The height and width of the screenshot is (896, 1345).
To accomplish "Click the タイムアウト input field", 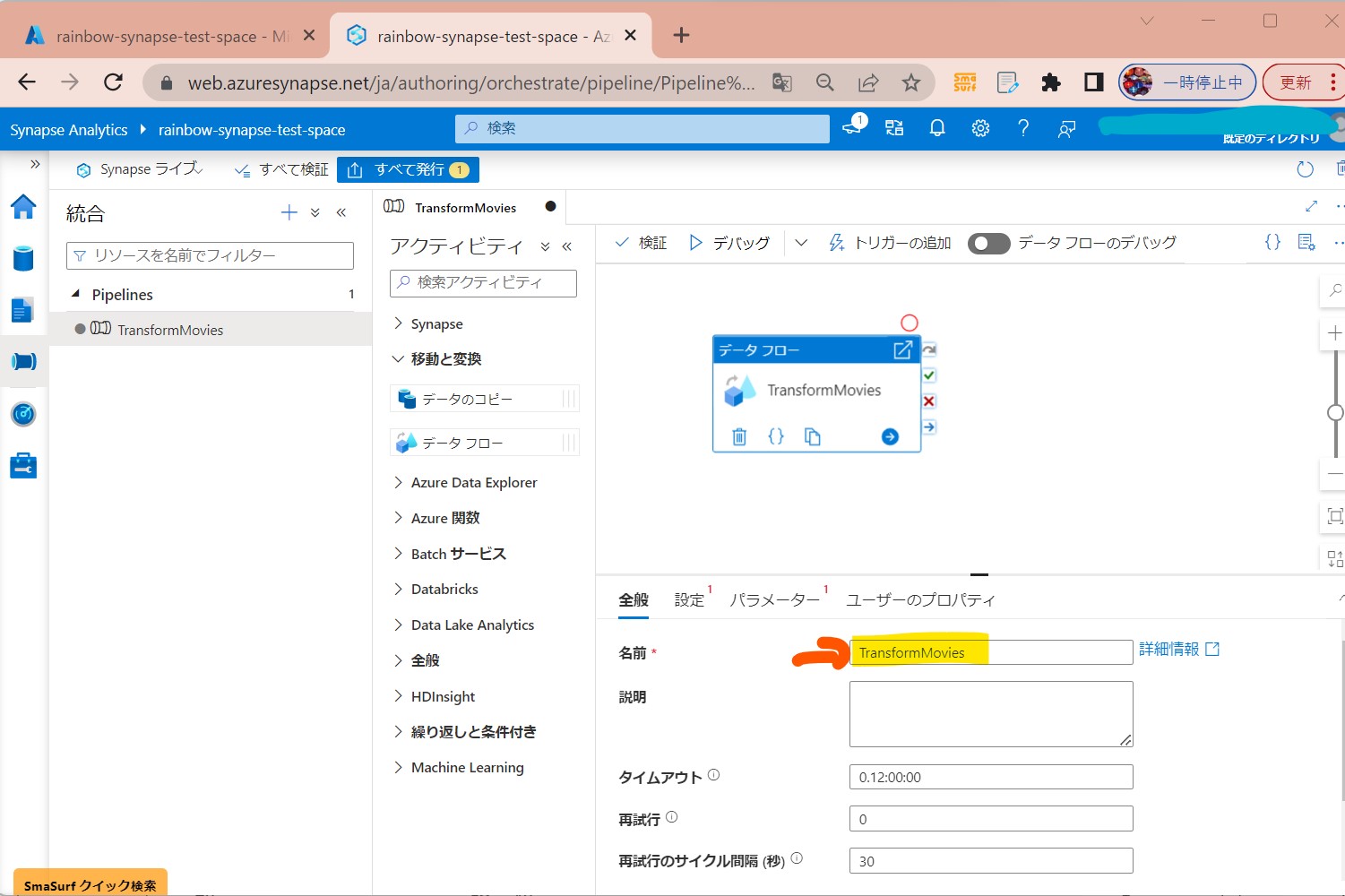I will coord(991,777).
